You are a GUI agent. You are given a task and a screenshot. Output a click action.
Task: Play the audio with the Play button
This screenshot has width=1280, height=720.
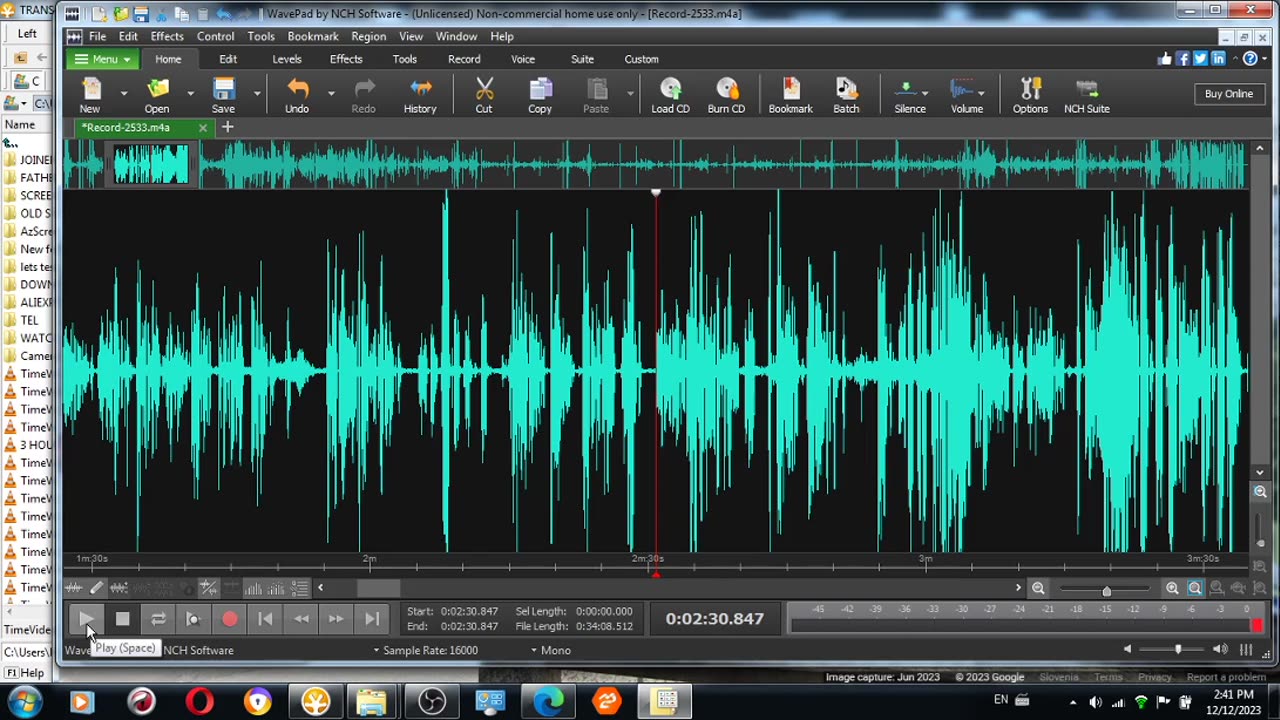[x=86, y=619]
